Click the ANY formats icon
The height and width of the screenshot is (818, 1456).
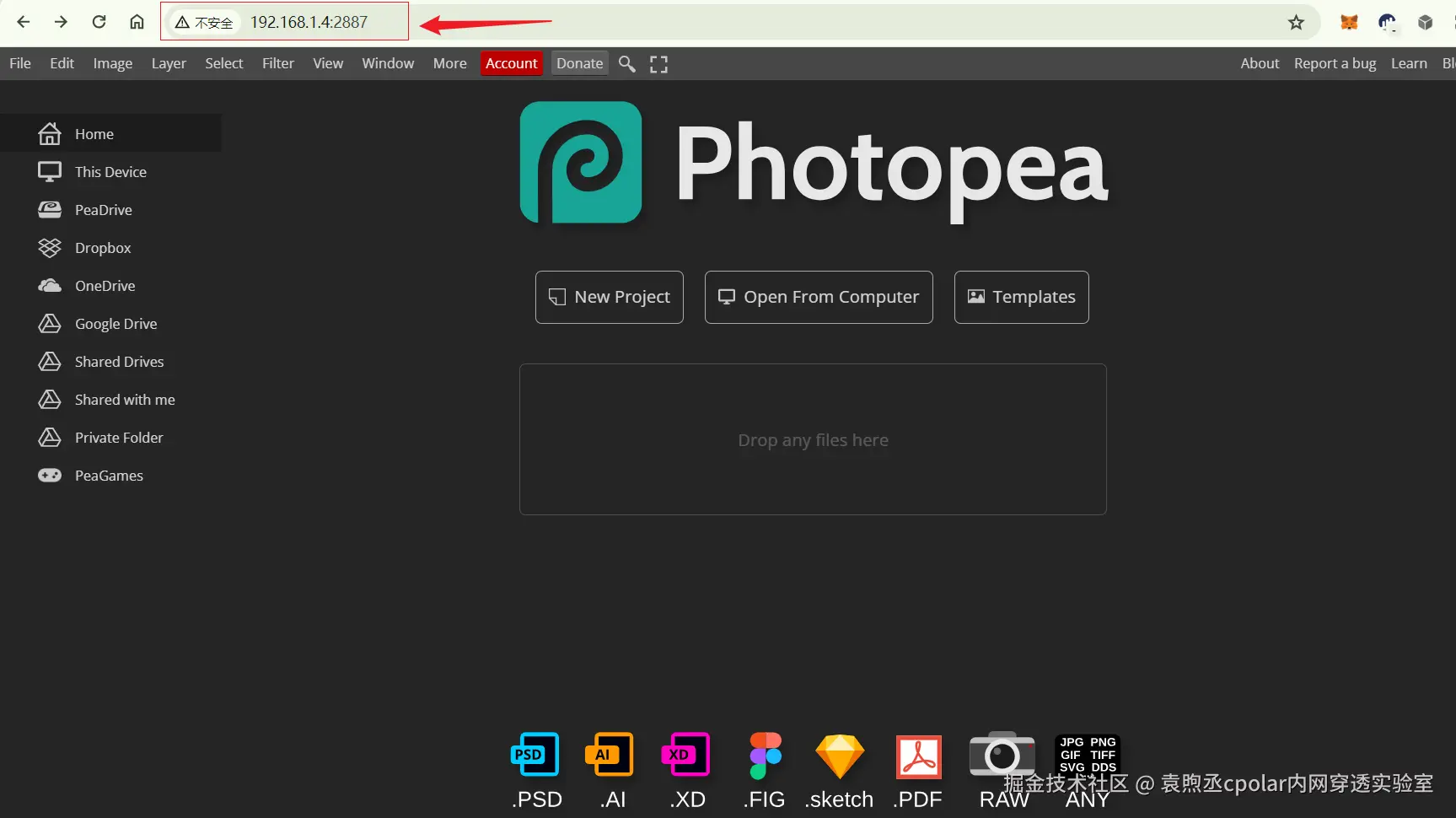coord(1088,755)
